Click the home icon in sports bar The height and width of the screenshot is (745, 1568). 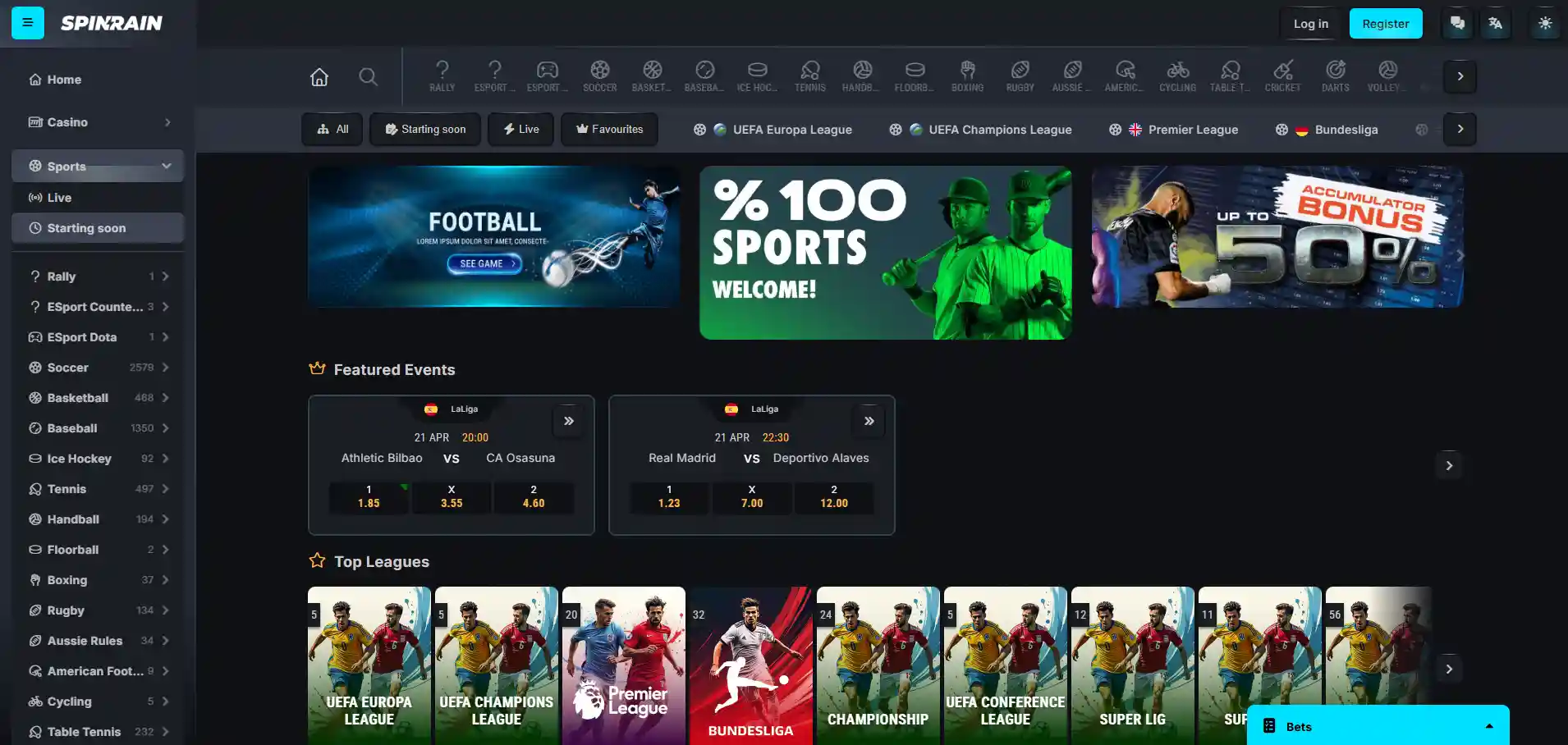[319, 76]
